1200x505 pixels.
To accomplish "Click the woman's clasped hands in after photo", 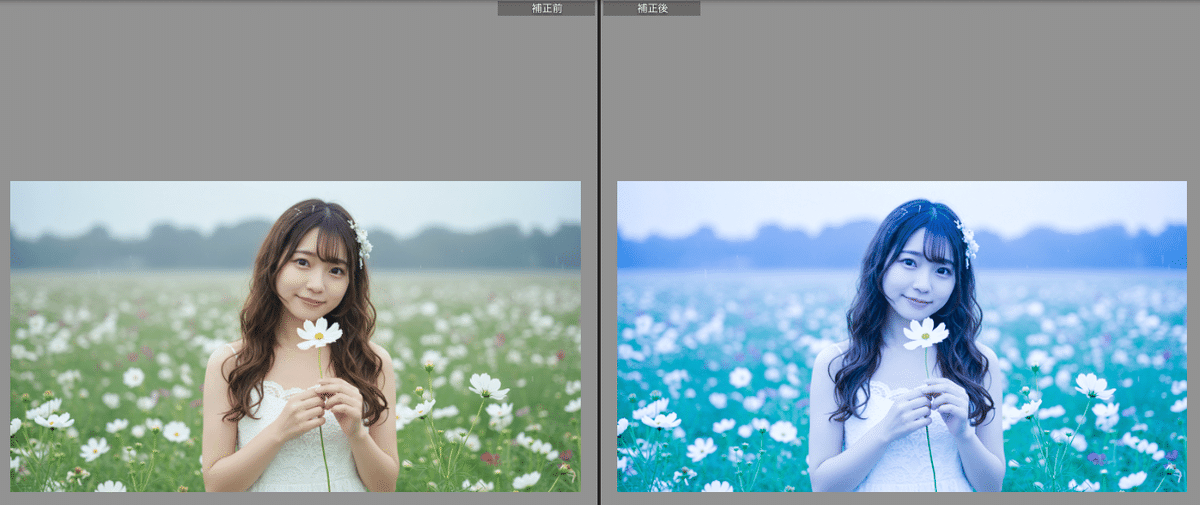I will click(929, 403).
